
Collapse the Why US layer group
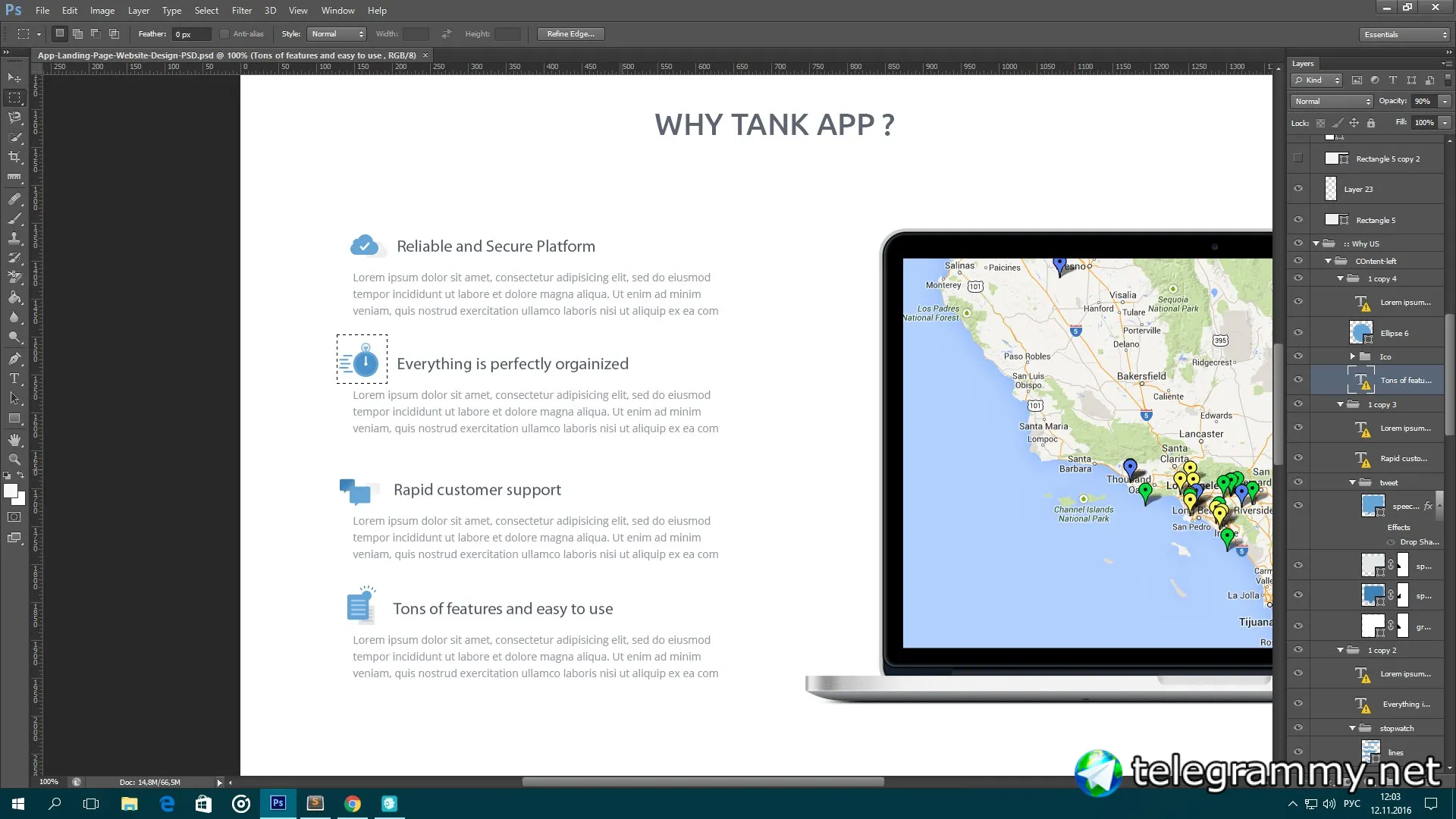[1316, 243]
